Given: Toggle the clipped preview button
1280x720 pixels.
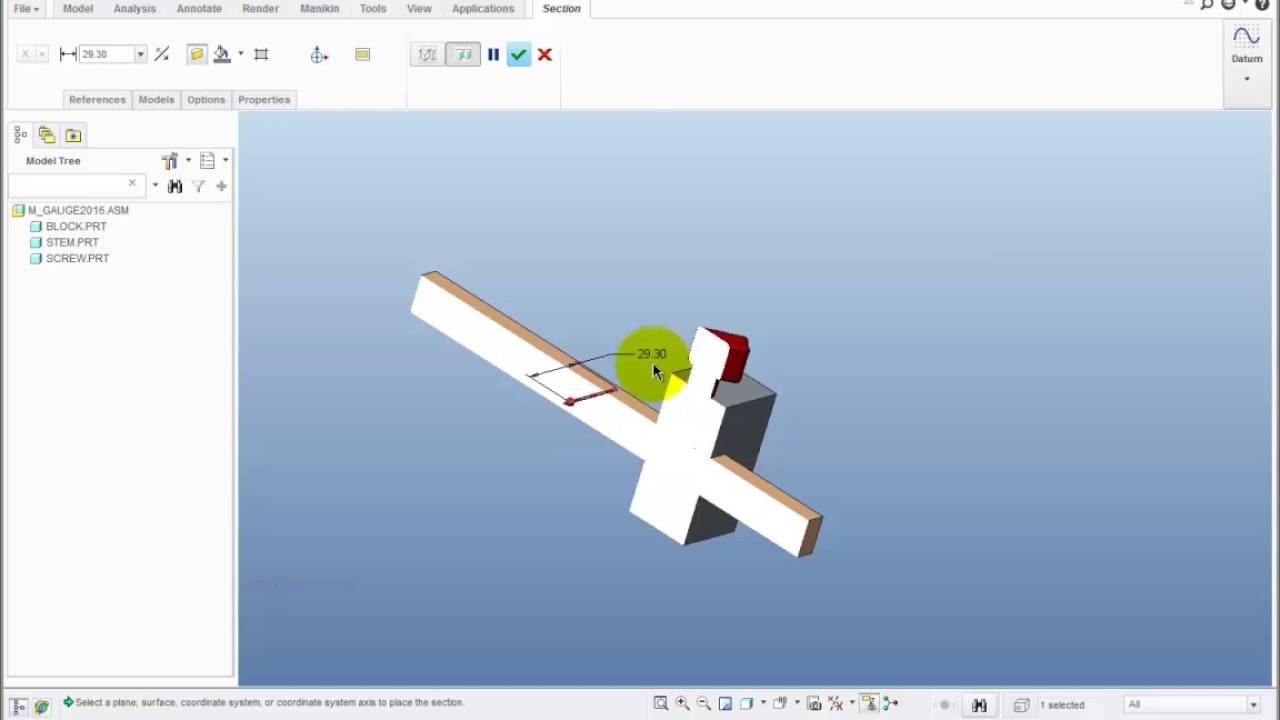Looking at the screenshot, I should [x=463, y=55].
